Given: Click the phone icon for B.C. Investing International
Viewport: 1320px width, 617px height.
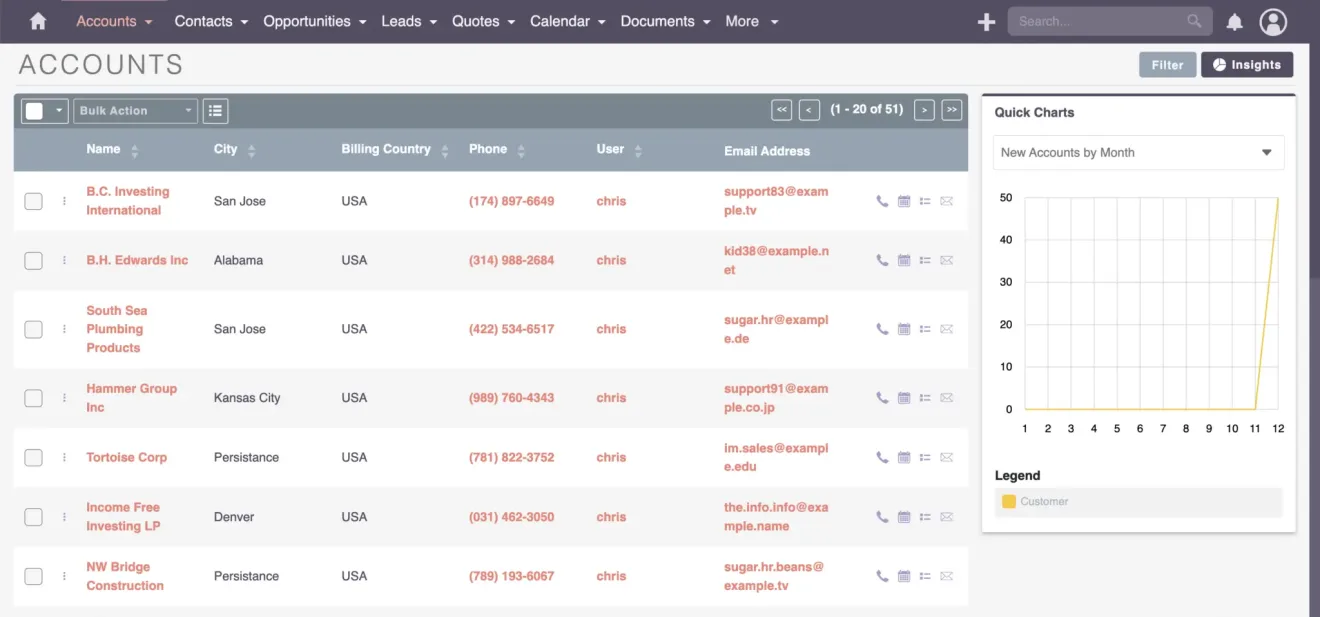Looking at the screenshot, I should 881,200.
